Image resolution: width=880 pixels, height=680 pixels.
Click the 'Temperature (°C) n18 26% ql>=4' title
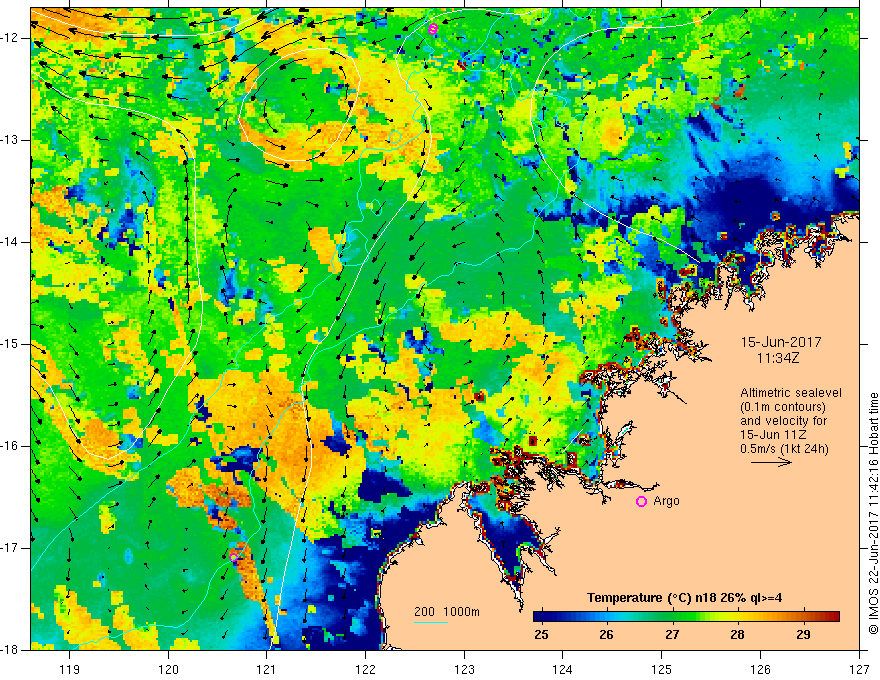point(684,598)
